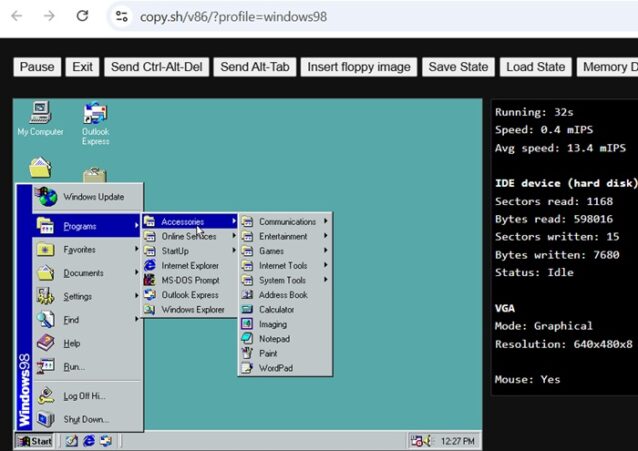Click the Notepad icon
Screen dimensions: 638x451
(247, 338)
